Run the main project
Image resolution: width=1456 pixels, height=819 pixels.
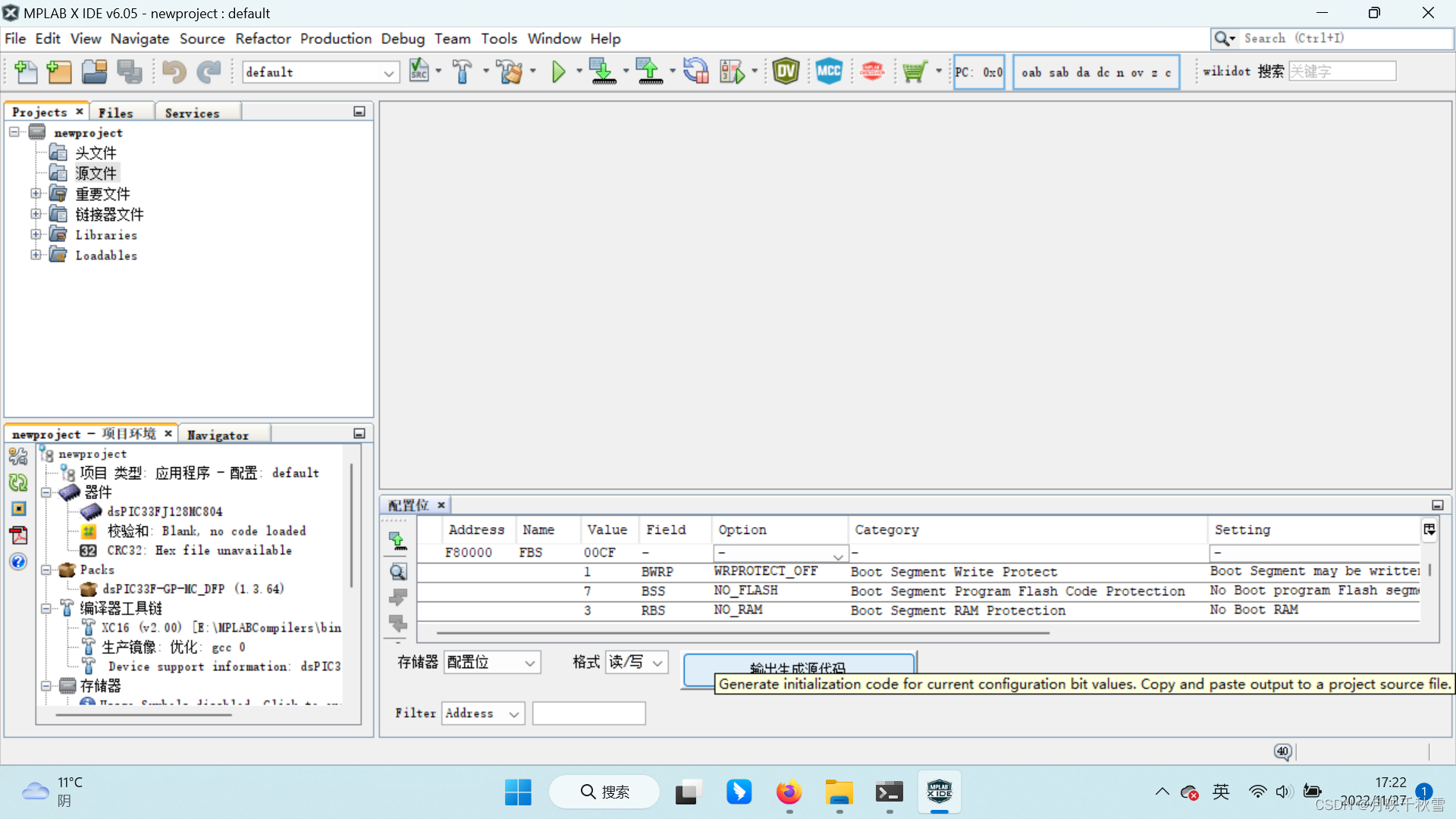pos(560,71)
